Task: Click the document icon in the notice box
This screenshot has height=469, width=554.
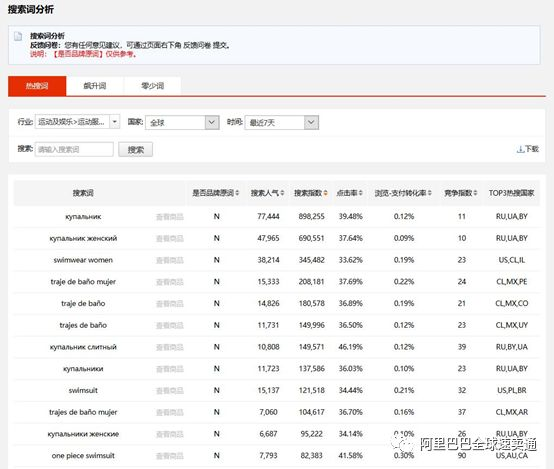Action: tap(18, 36)
